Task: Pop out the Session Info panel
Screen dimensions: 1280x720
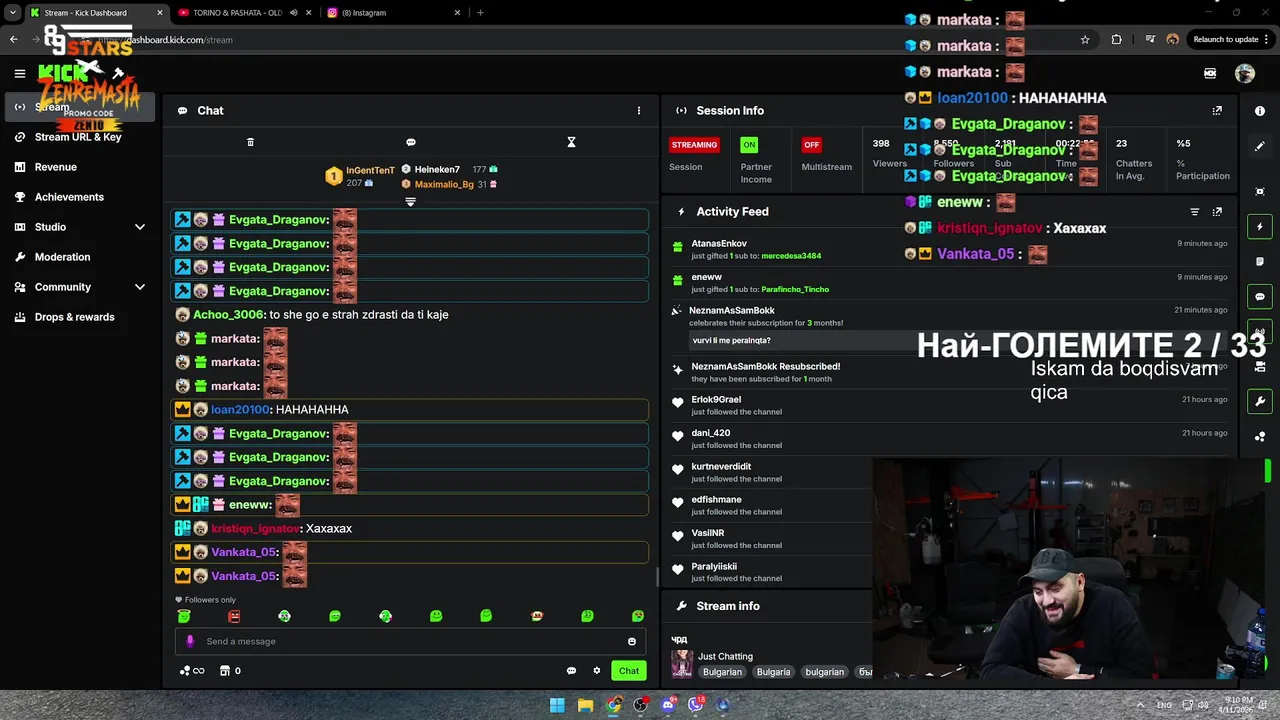Action: (1217, 111)
